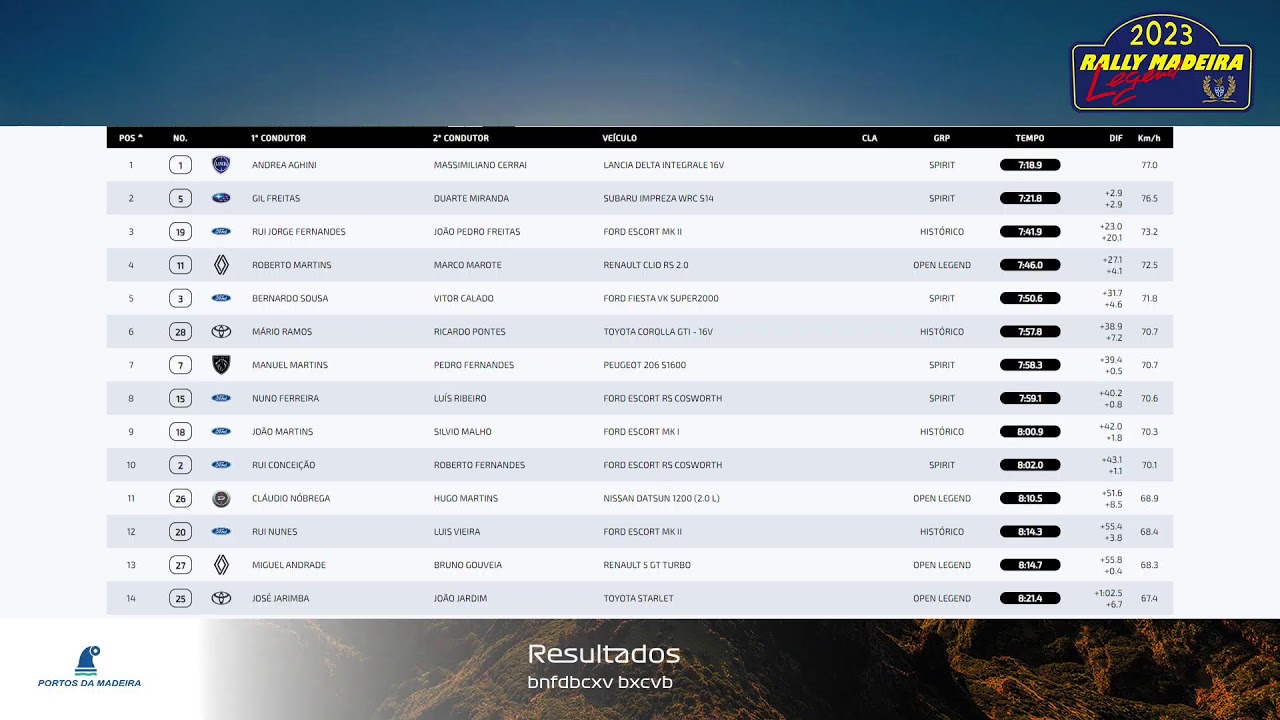Click the speed value 77.0
The height and width of the screenshot is (720, 1280).
coord(1149,165)
